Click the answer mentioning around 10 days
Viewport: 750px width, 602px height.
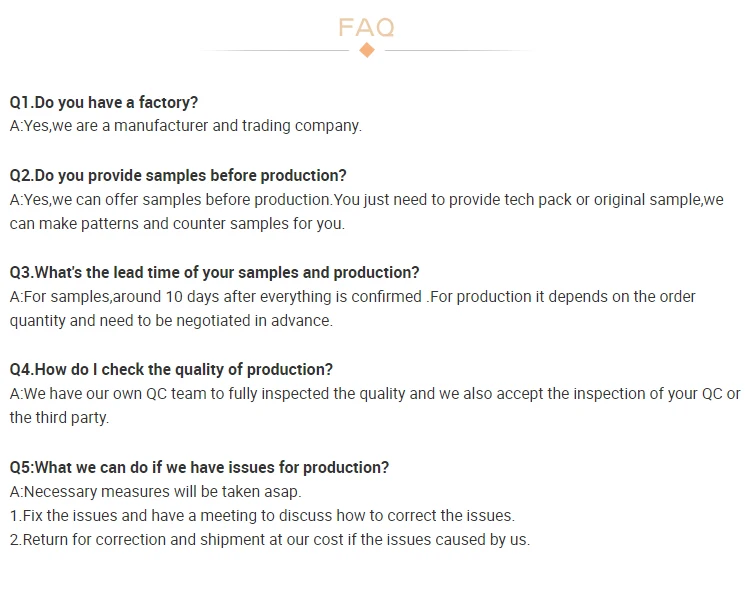pyautogui.click(x=353, y=297)
